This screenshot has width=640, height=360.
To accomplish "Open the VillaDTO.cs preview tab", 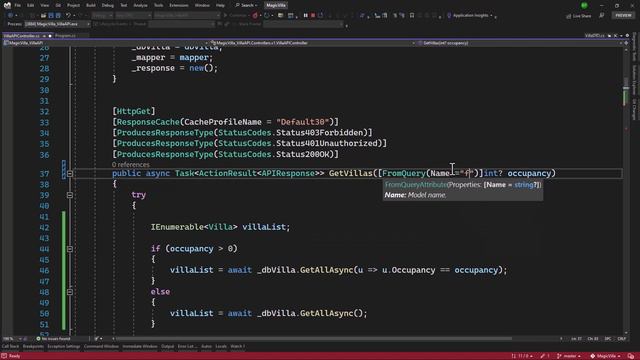I will tap(594, 36).
